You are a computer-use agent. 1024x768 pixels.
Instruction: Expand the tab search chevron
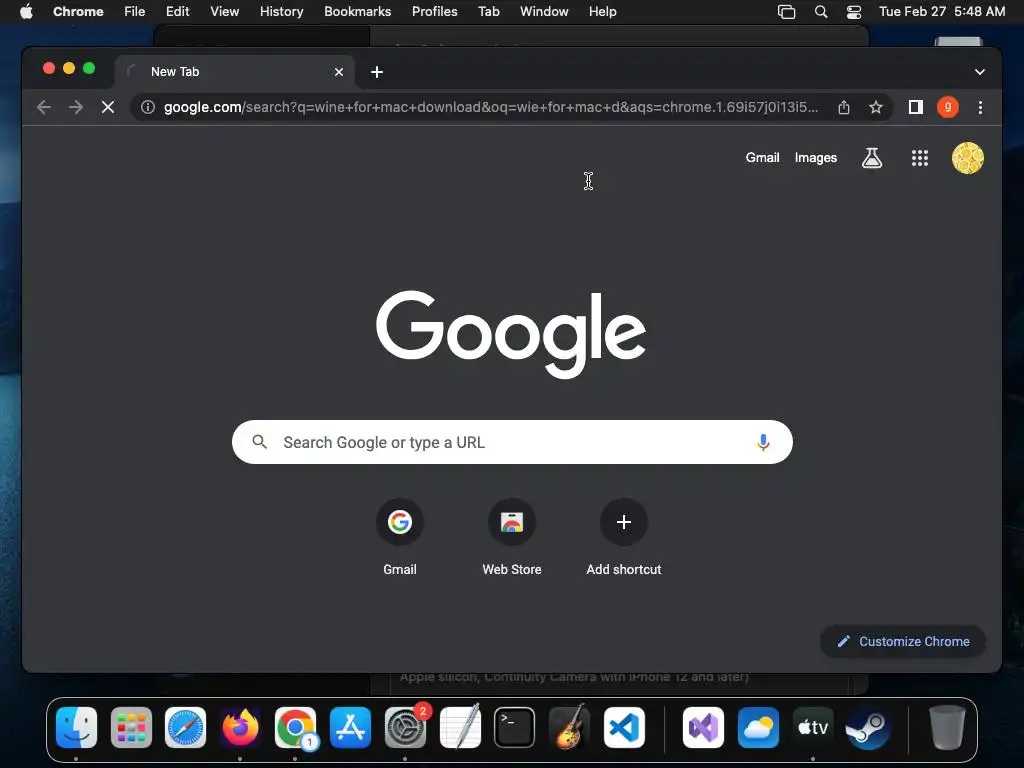point(980,72)
